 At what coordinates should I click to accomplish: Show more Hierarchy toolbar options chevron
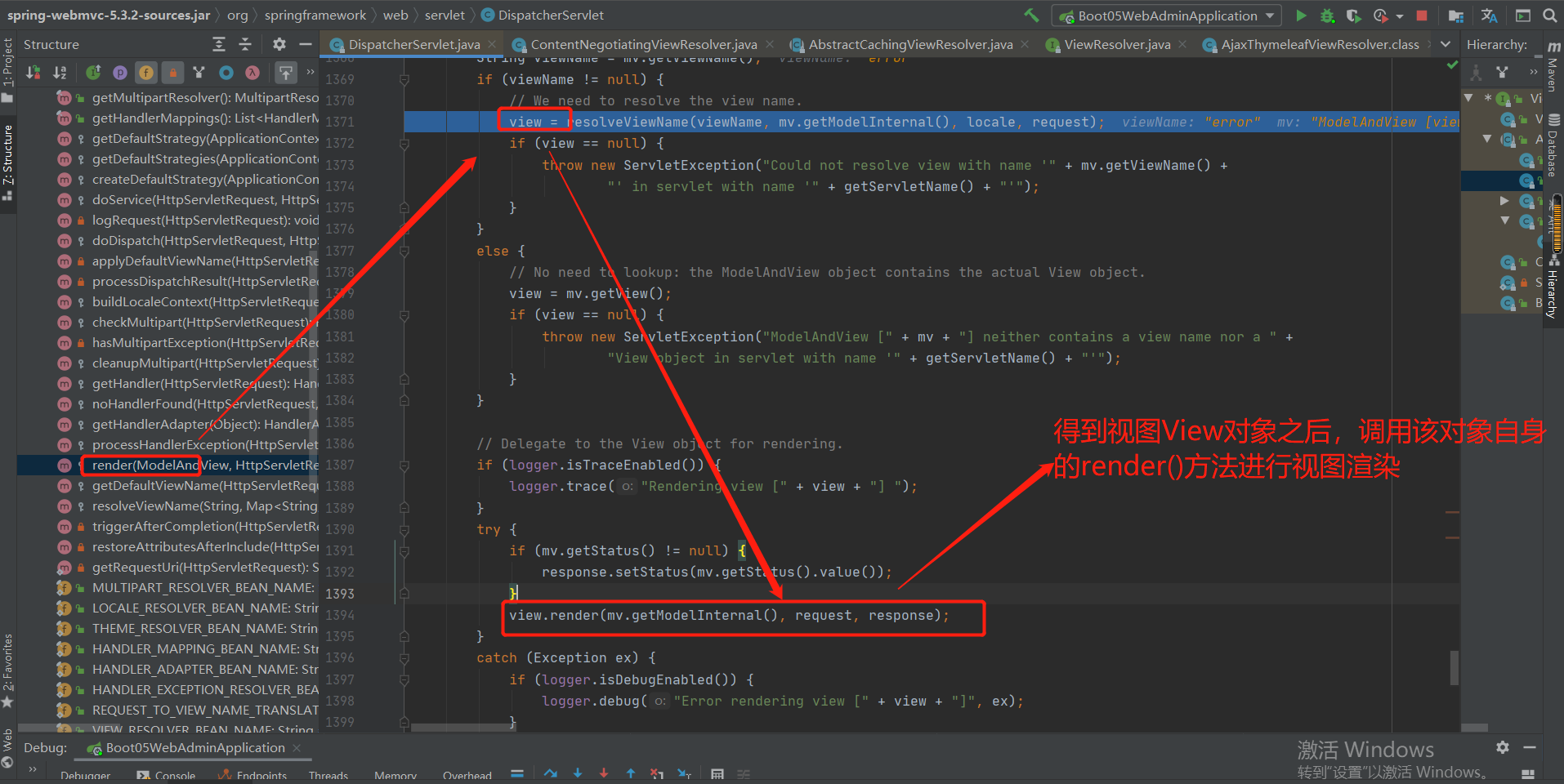1534,72
